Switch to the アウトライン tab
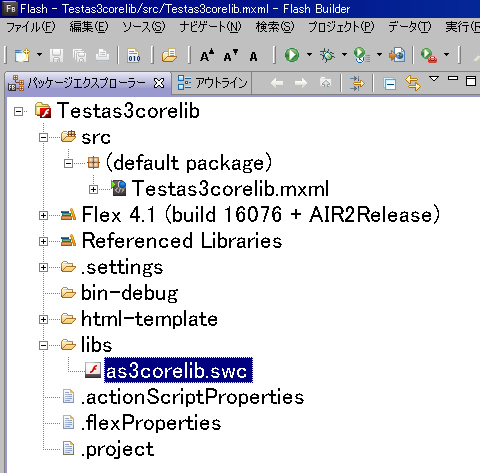 tap(212, 83)
